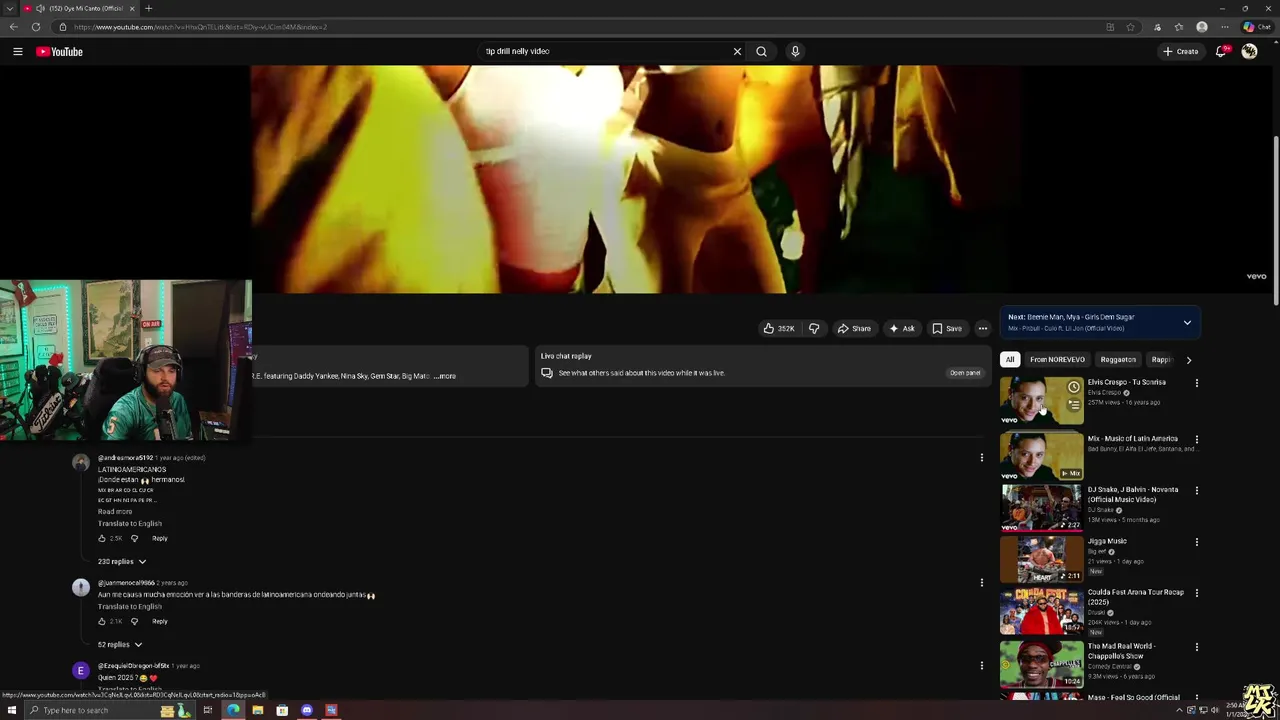Screen dimensions: 1280x720
Task: Open Coulda Fest Arena Tour Recap video
Action: (1042, 611)
